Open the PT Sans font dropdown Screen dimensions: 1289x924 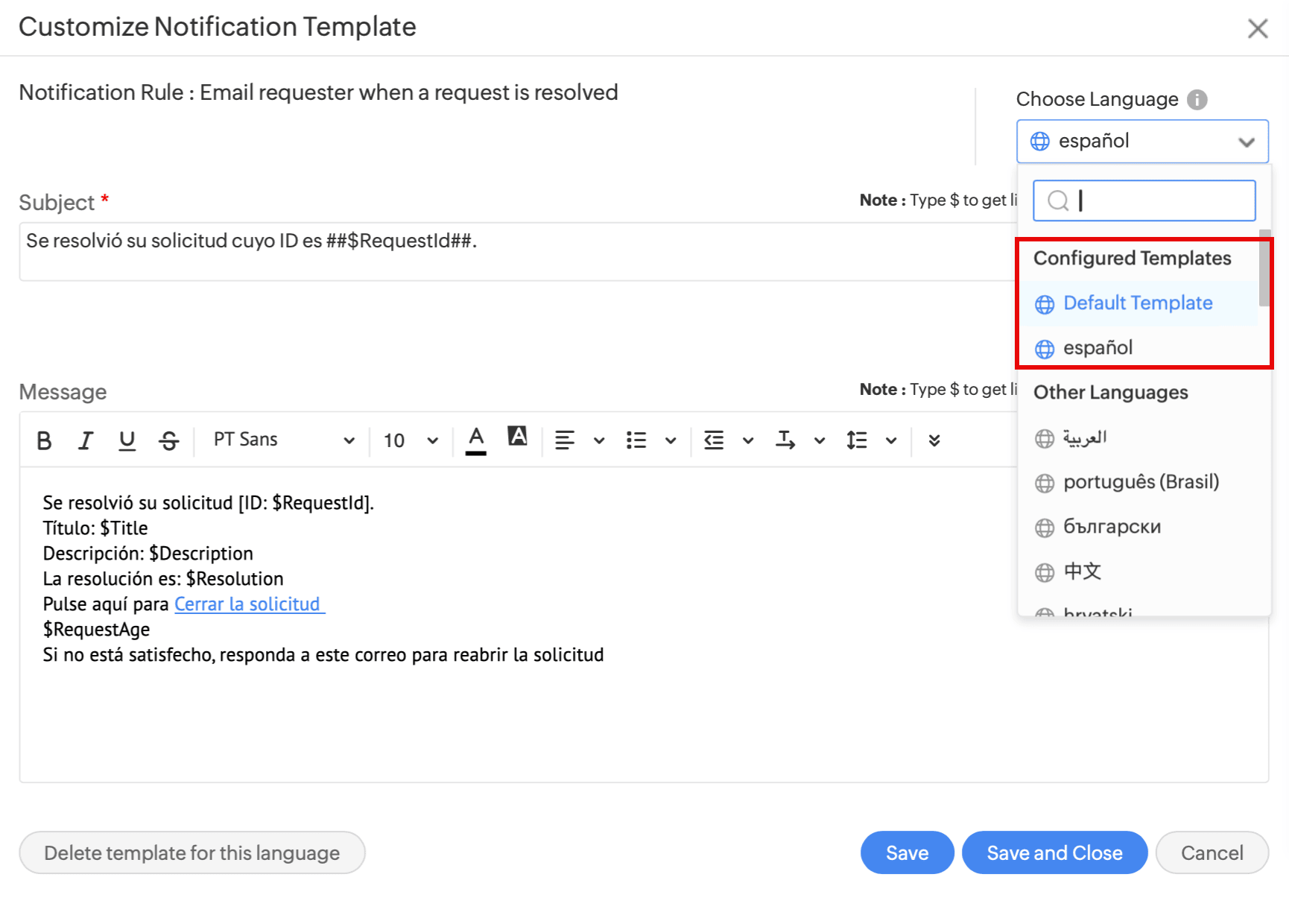(x=283, y=440)
